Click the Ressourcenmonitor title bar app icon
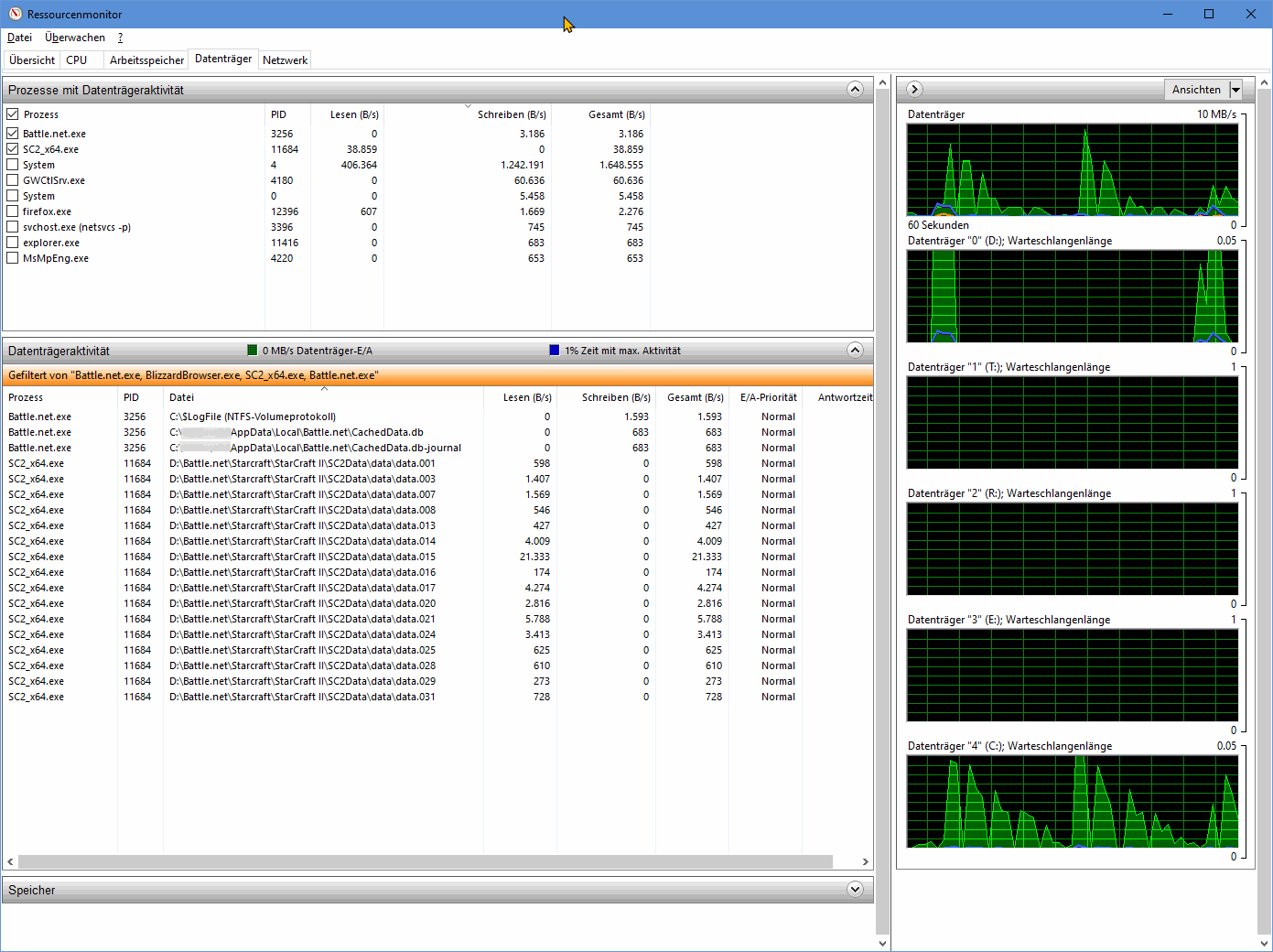 tap(15, 14)
